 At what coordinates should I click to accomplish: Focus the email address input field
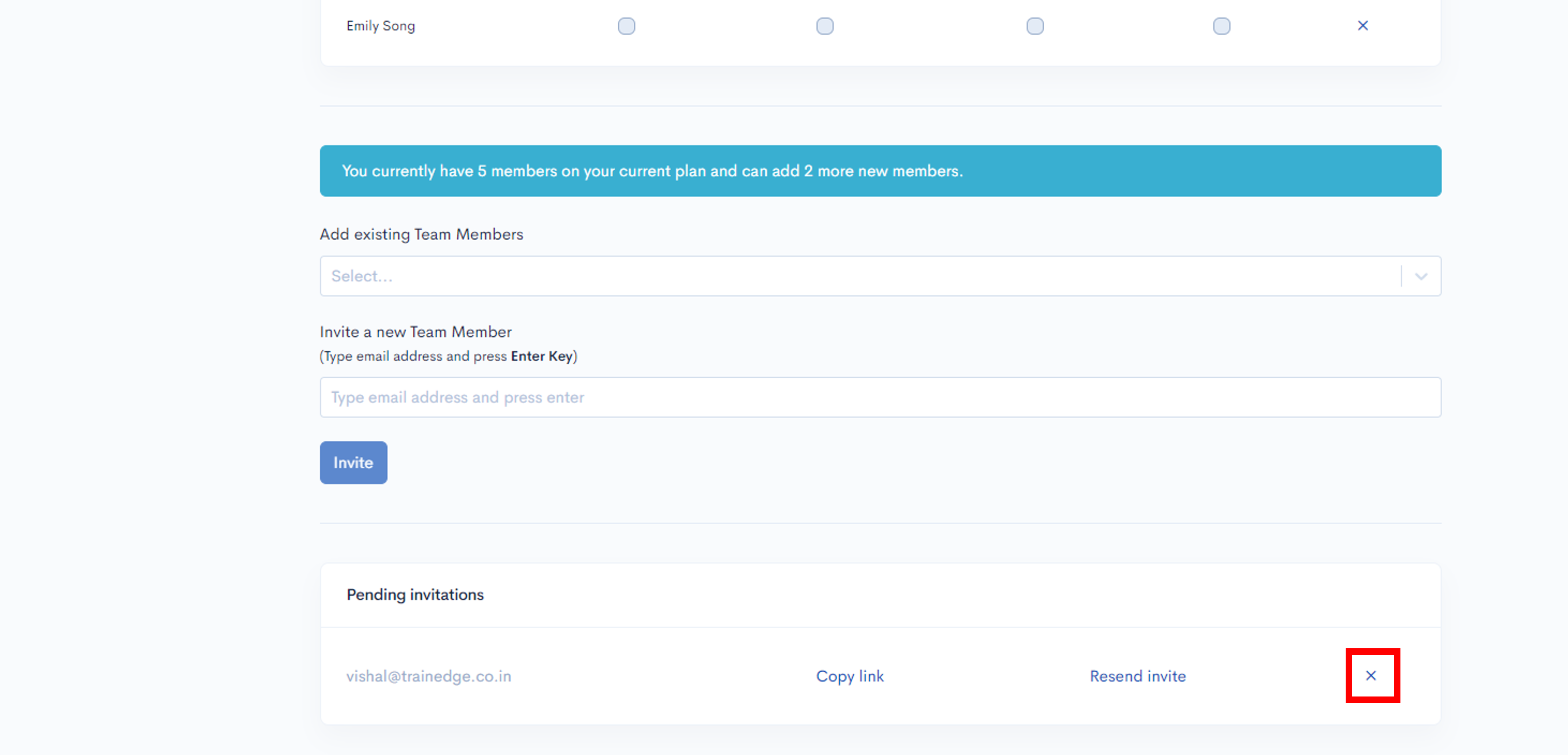tap(880, 397)
